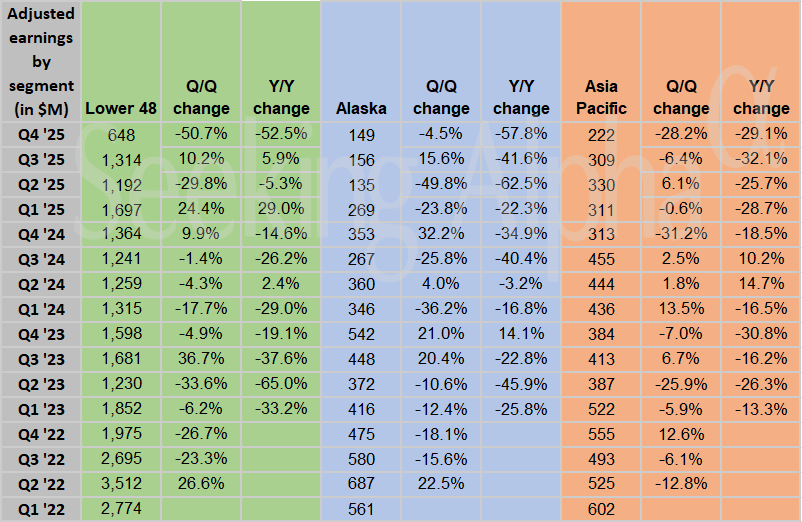The width and height of the screenshot is (802, 522).
Task: Select Alaska Q/Q change of -49.8%
Action: click(x=441, y=184)
